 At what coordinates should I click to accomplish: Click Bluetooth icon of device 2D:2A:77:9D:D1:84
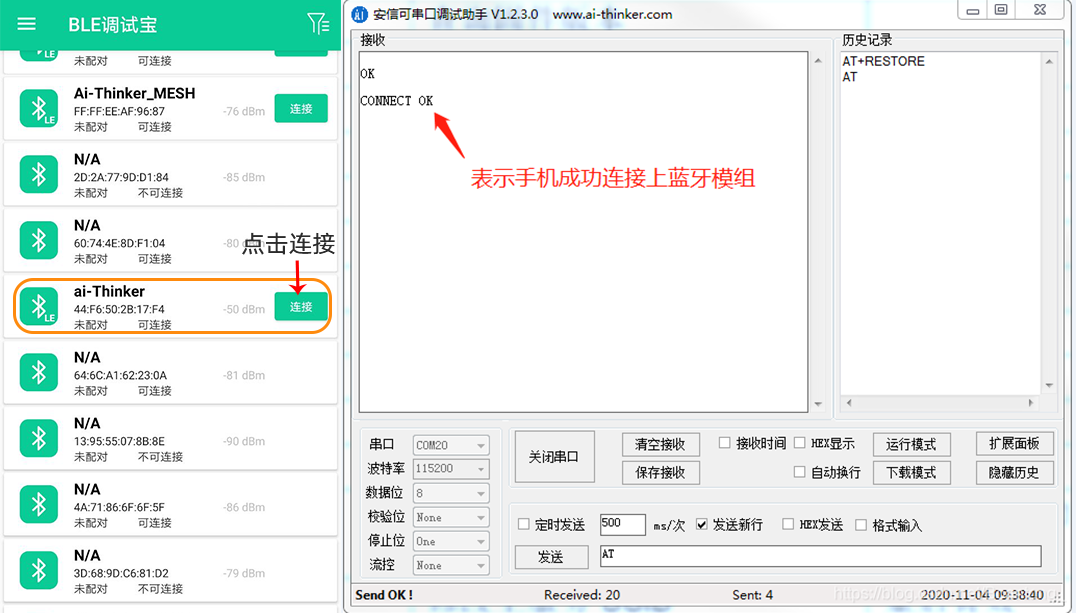(x=39, y=174)
